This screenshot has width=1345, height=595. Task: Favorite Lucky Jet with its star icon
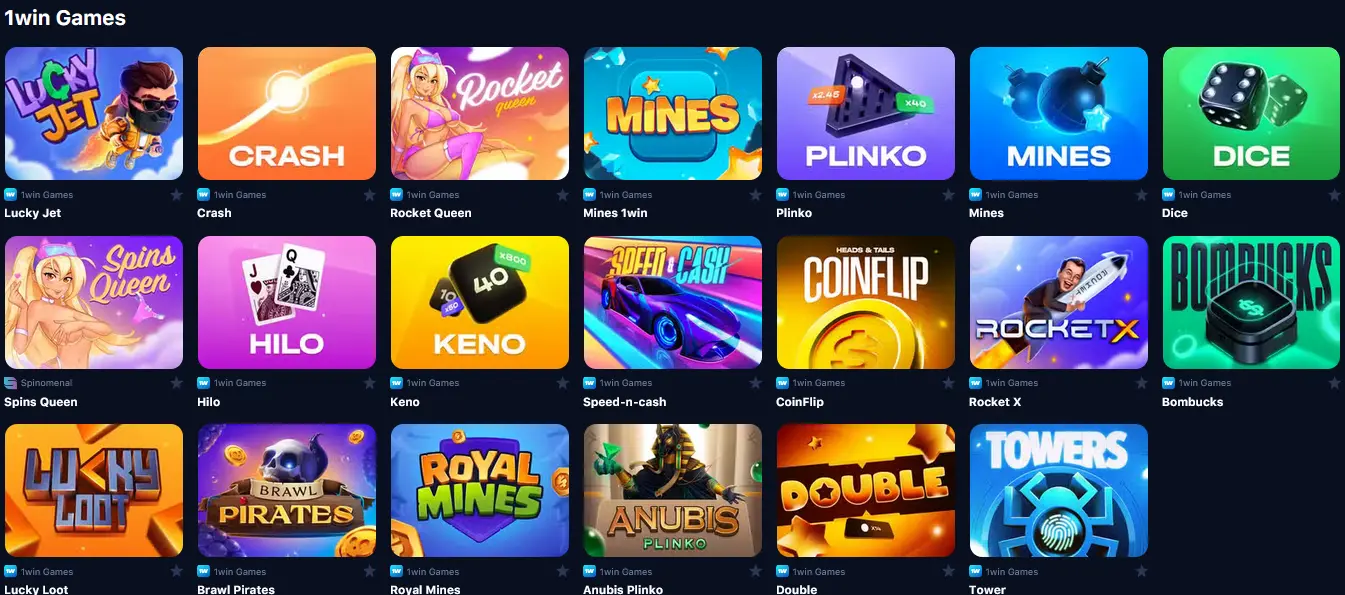pyautogui.click(x=176, y=195)
